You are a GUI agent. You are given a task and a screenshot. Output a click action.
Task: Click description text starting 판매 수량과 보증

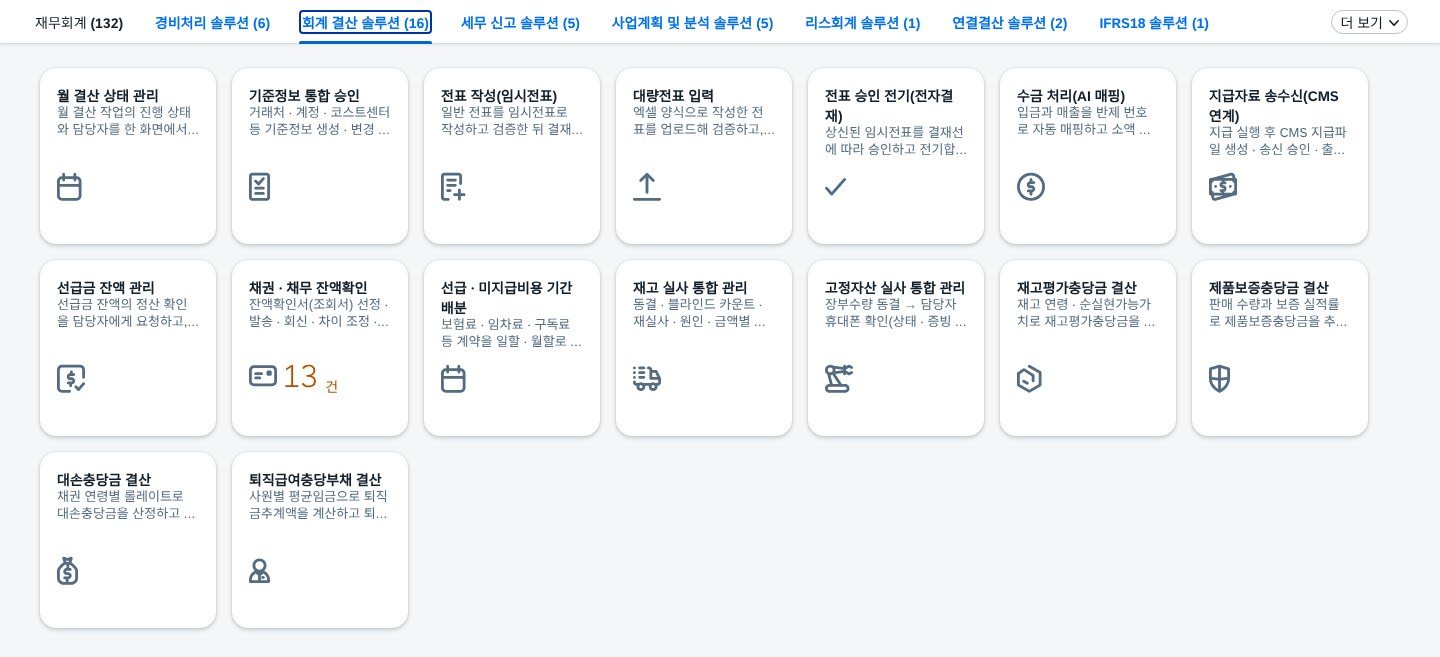1278,313
